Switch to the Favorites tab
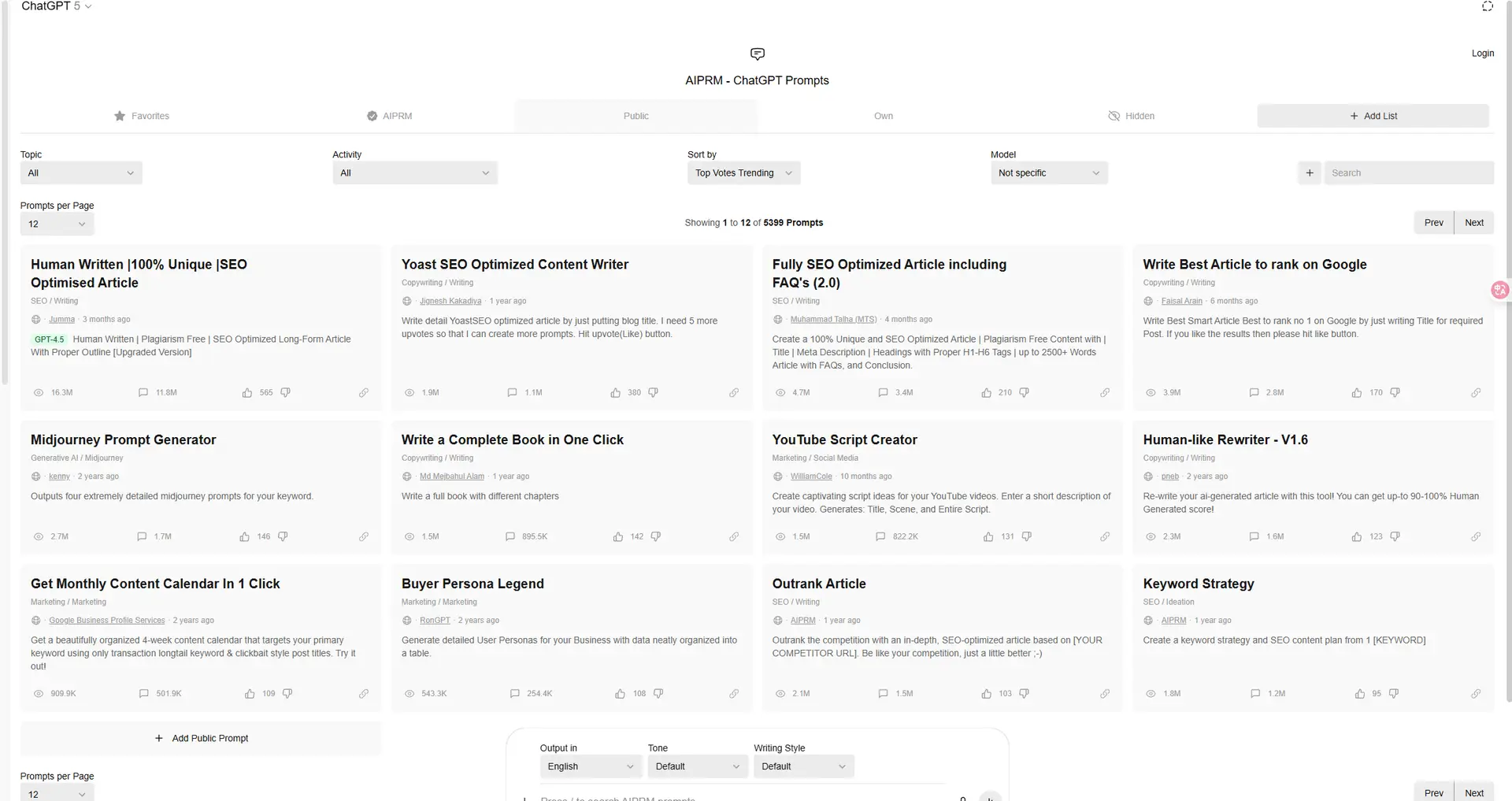This screenshot has height=801, width=1512. [x=143, y=116]
